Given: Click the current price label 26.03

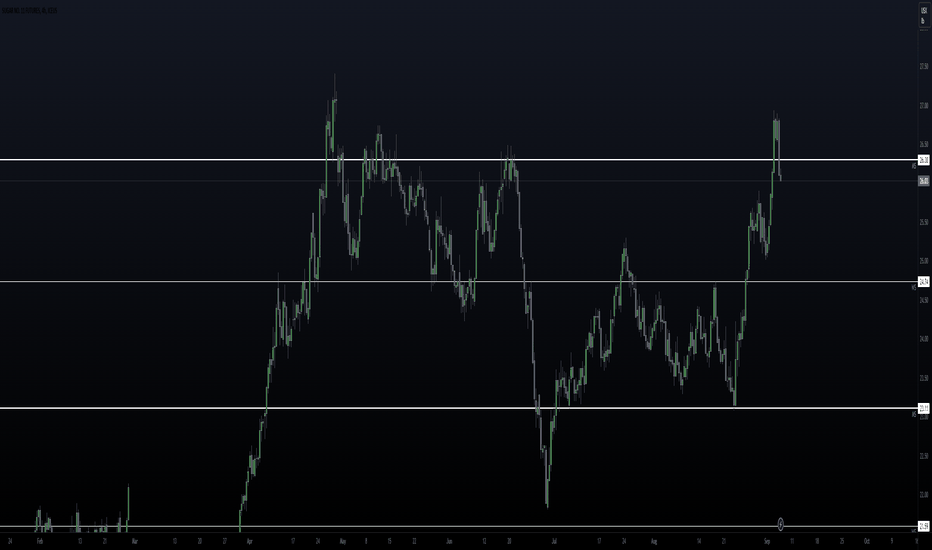Looking at the screenshot, I should 924,181.
